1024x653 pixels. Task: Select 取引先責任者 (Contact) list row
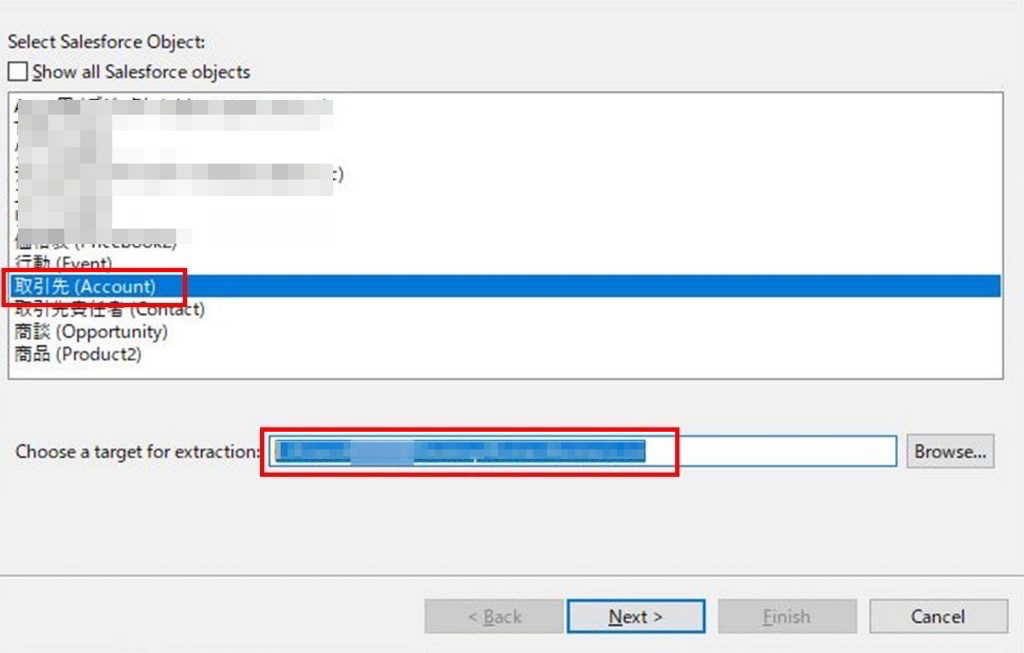[505, 309]
